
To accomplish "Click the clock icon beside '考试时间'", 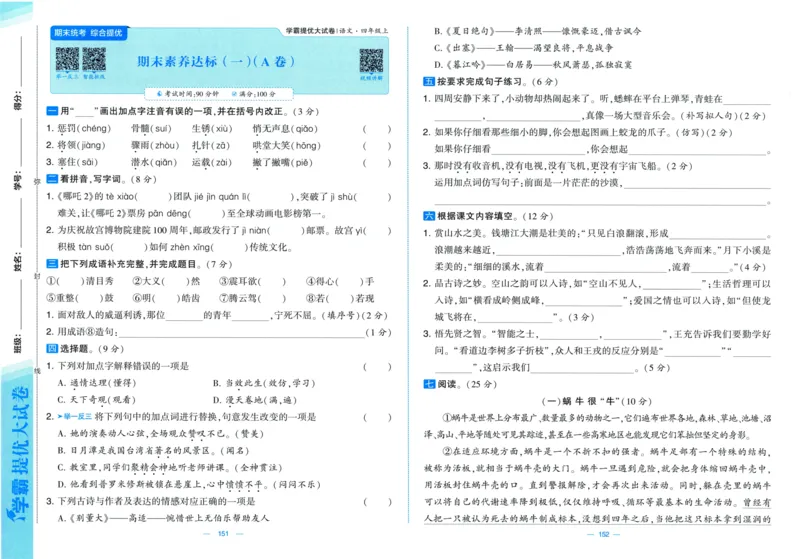I will (159, 94).
